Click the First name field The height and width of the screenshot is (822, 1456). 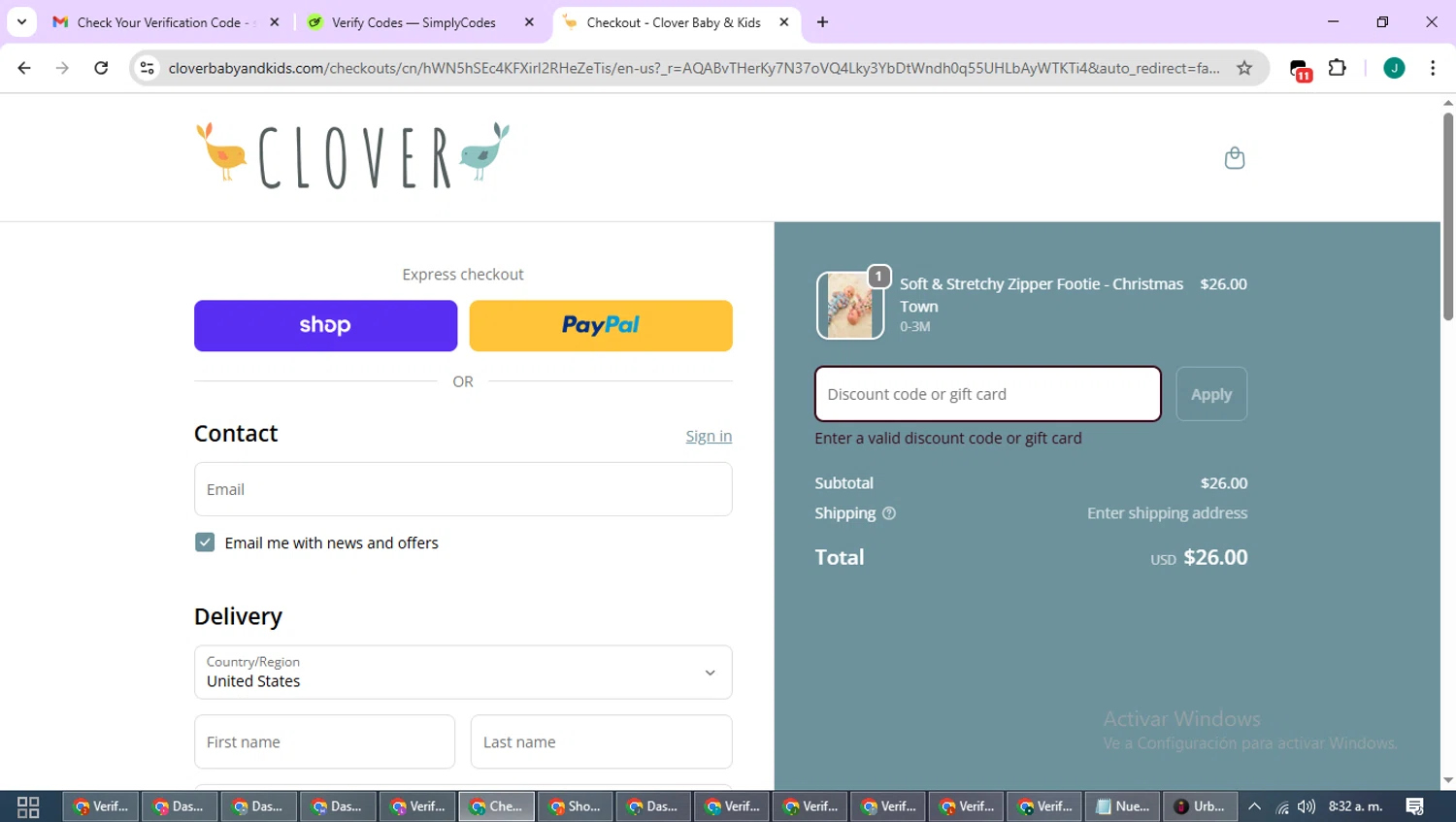tap(324, 741)
